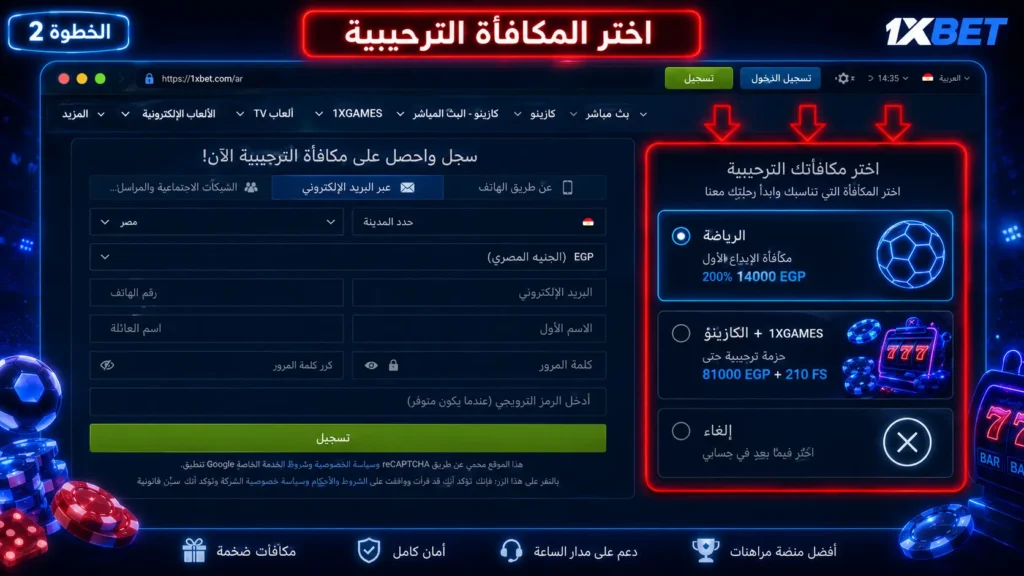
Task: Click the trophy icon in the footer
Action: point(705,551)
